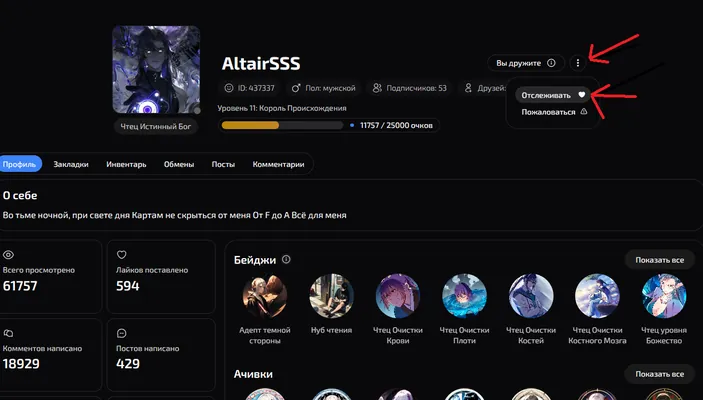
Task: Click Показать все for Ачивки
Action: pyautogui.click(x=660, y=374)
